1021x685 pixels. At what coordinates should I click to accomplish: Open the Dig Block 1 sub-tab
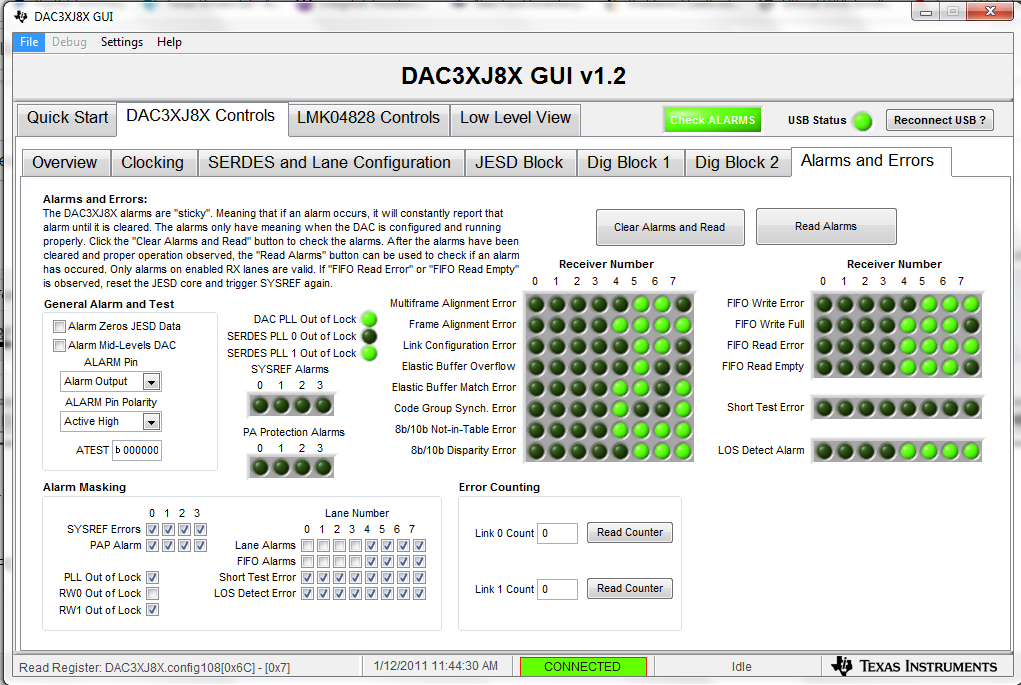(628, 163)
